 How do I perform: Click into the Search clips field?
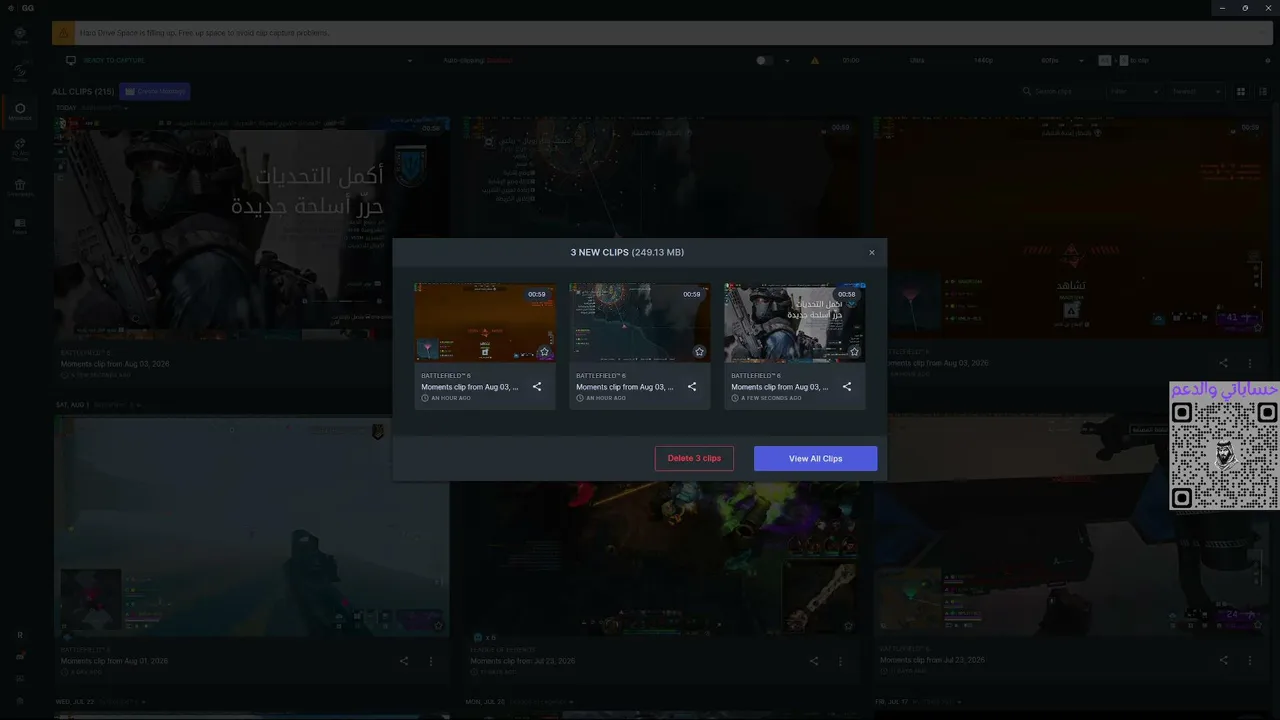coord(1060,92)
